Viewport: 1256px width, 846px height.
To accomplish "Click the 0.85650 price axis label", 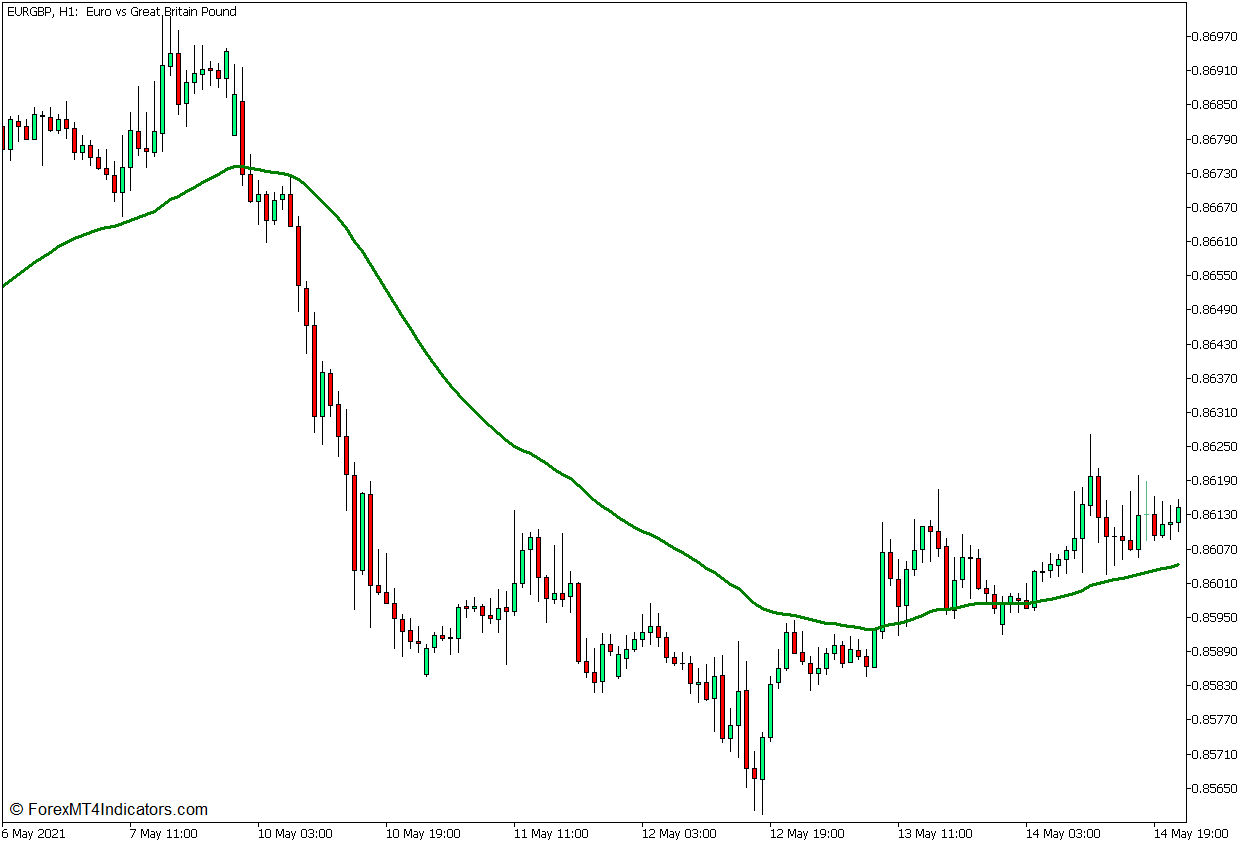I will (x=1214, y=788).
